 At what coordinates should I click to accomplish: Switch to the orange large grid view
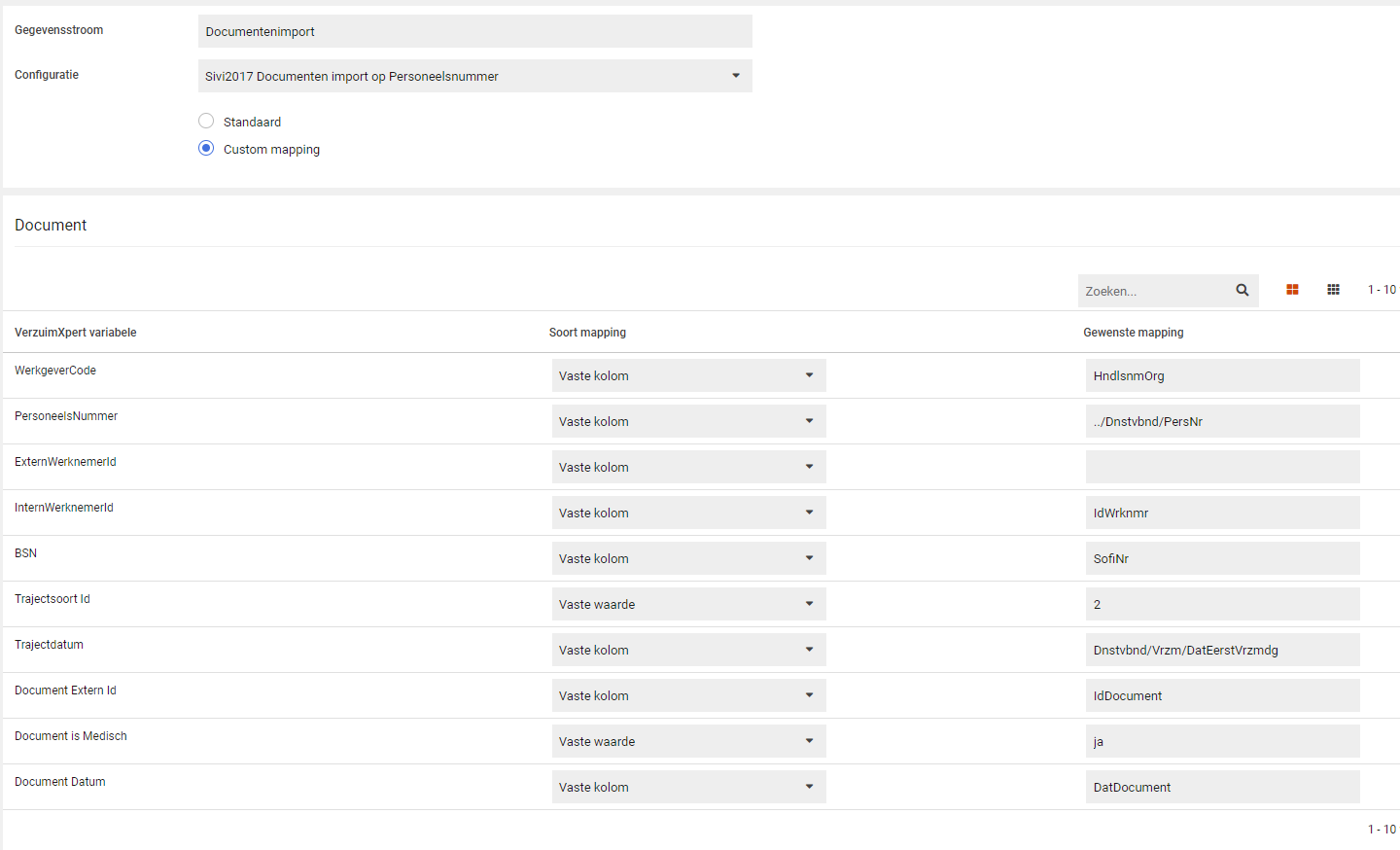point(1292,290)
